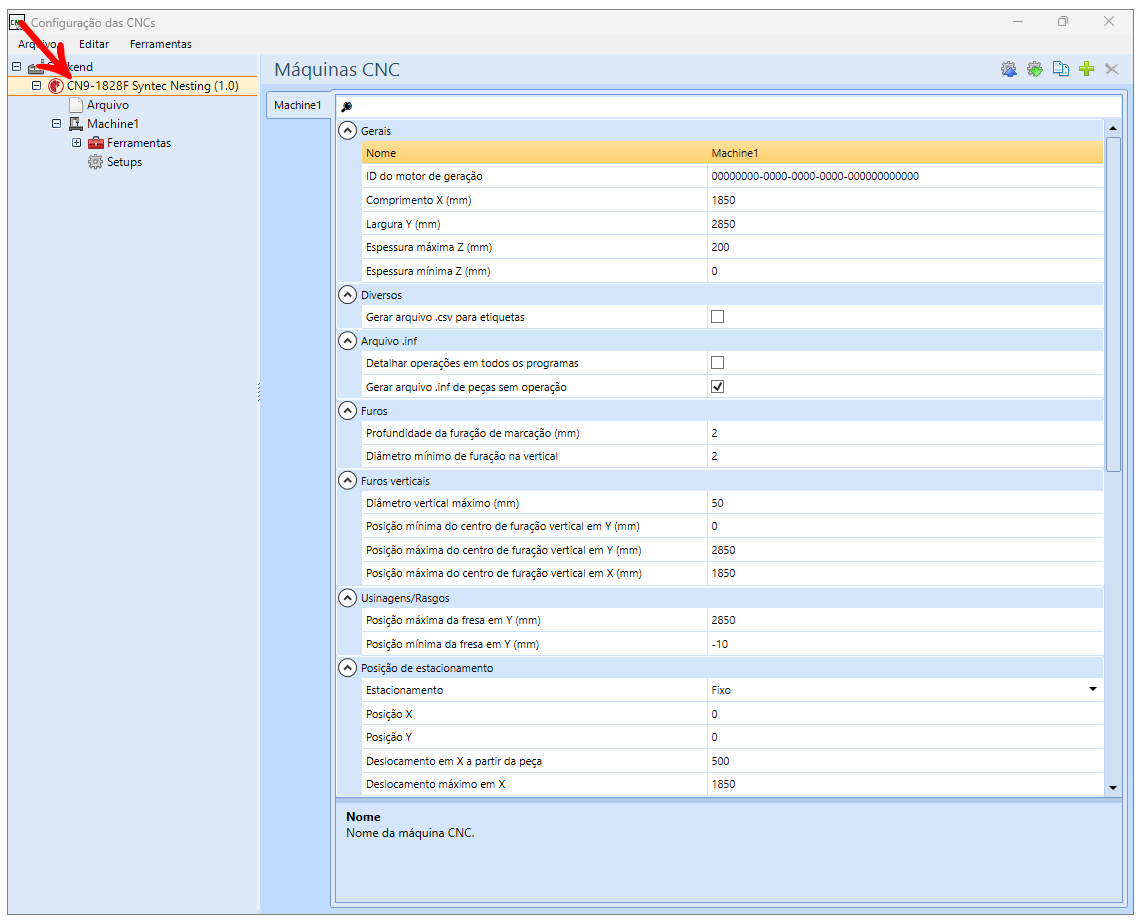Open the Editar menu
This screenshot has width=1139, height=922.
pyautogui.click(x=94, y=44)
